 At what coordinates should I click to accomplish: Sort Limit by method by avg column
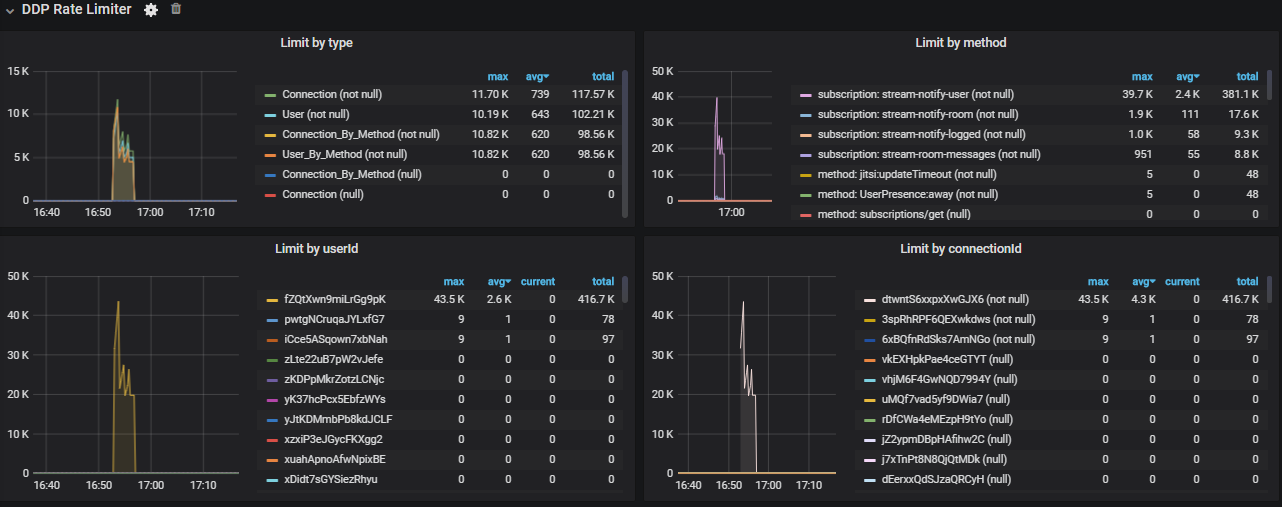pyautogui.click(x=1187, y=77)
